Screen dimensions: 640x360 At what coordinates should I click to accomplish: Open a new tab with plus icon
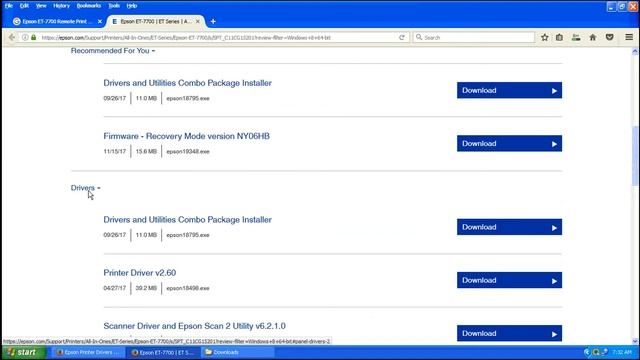click(213, 21)
